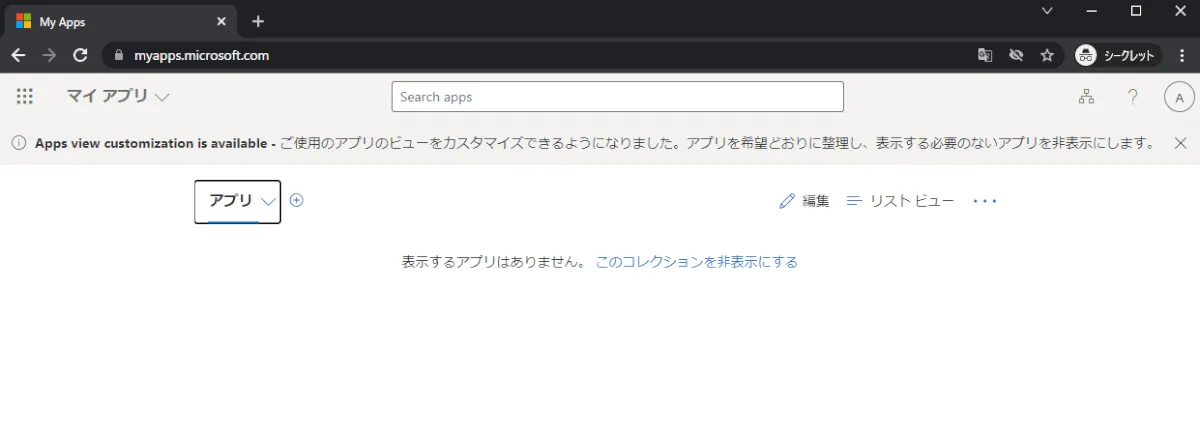The height and width of the screenshot is (434, 1200).
Task: Open a new browser tab
Action: pos(258,21)
